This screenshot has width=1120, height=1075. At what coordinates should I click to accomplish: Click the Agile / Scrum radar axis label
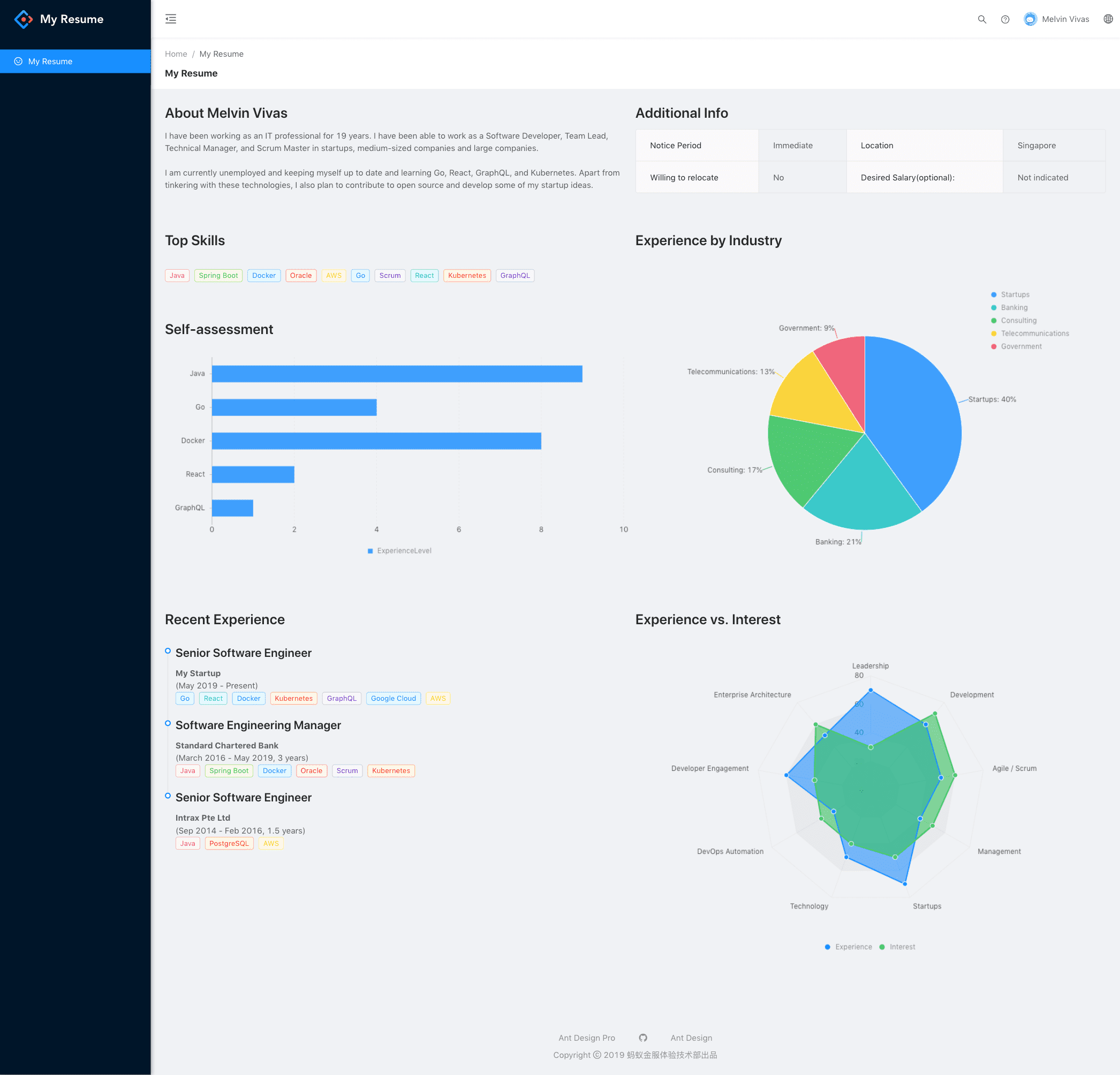1015,768
